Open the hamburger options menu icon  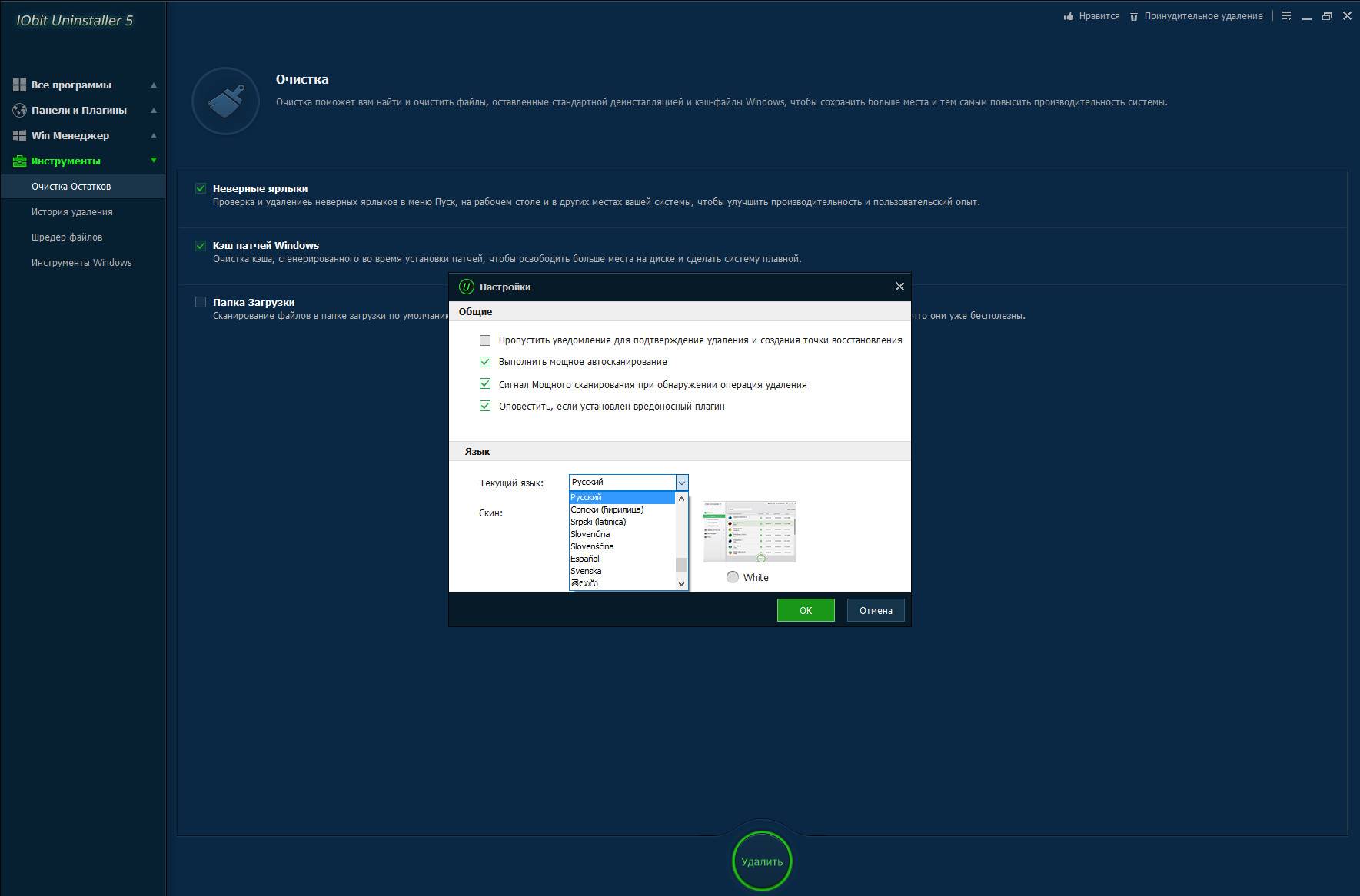pos(1286,16)
